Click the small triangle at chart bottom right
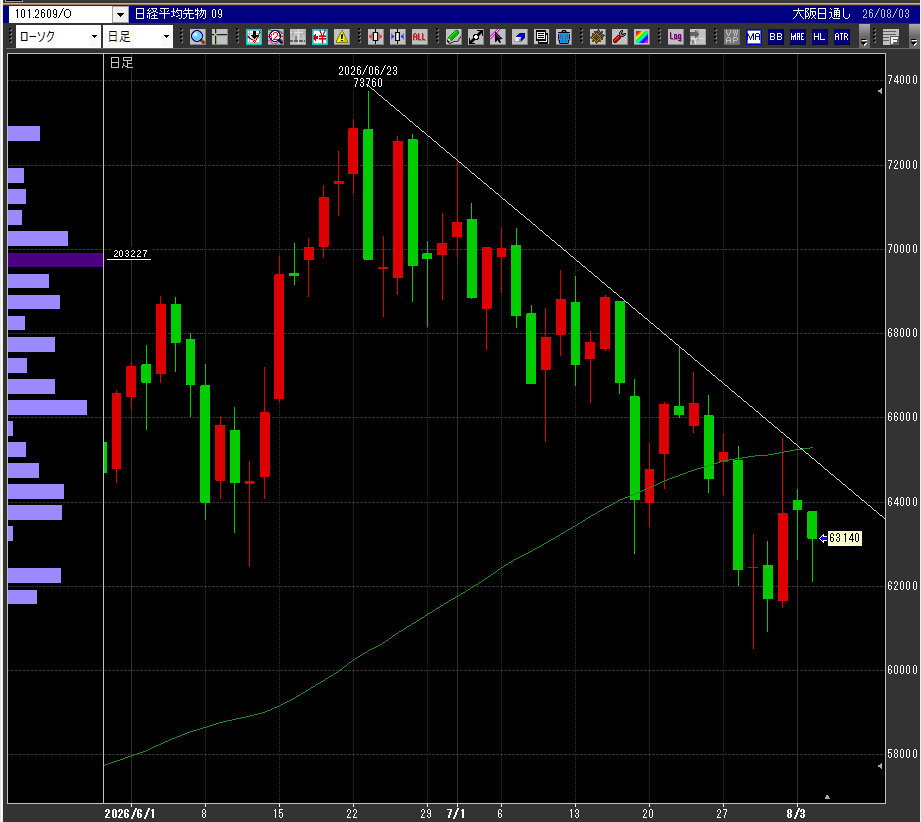 tap(827, 797)
